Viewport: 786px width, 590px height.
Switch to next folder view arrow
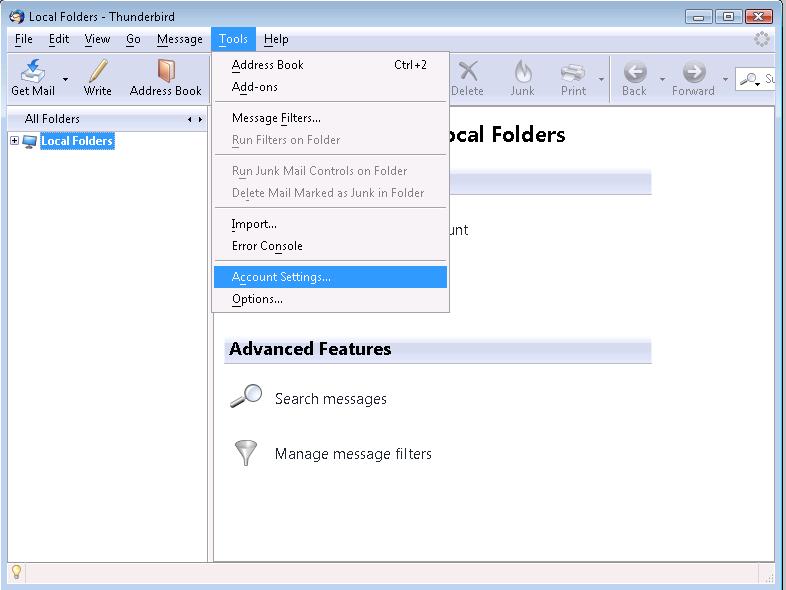200,119
